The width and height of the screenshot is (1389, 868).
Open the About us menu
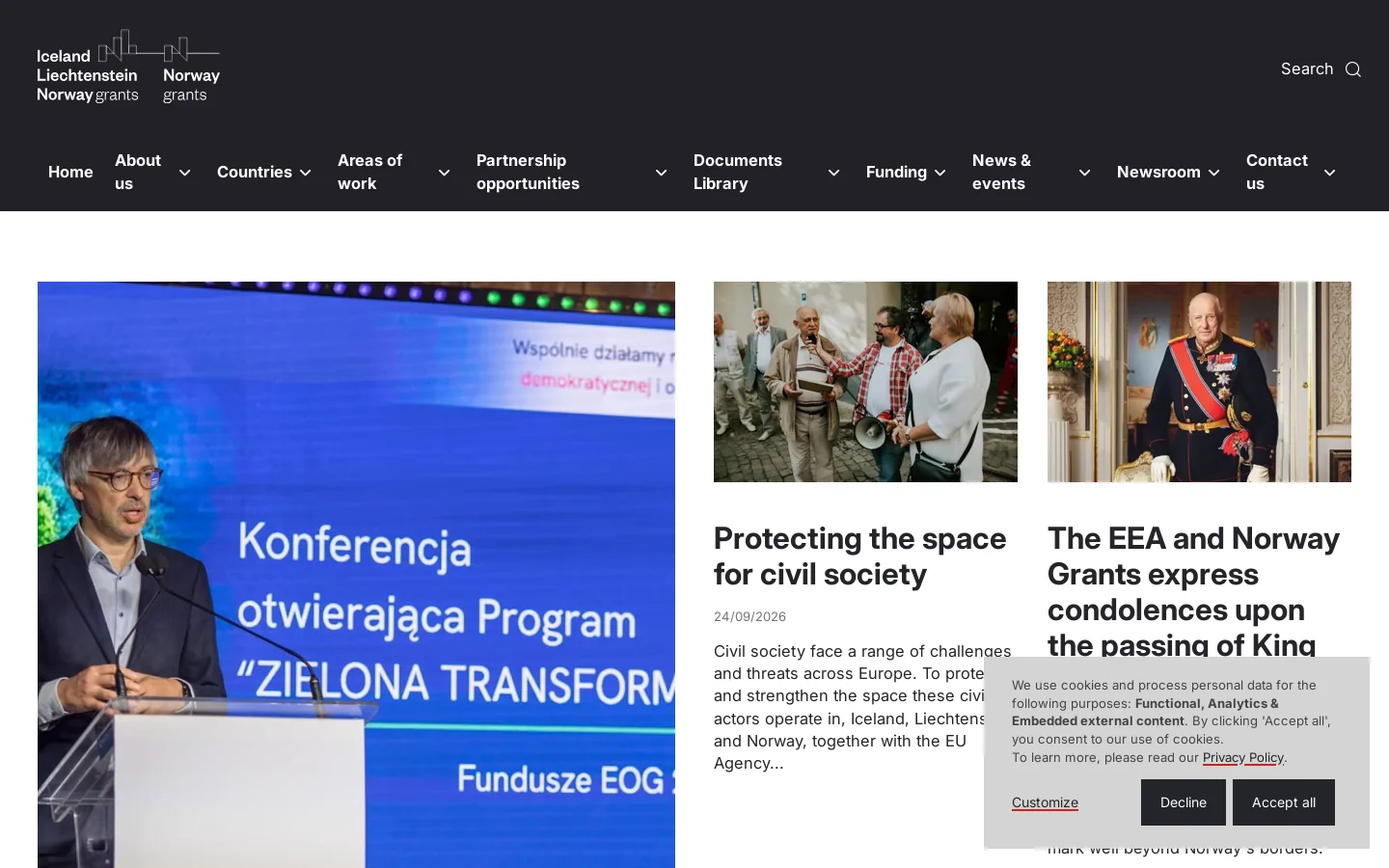coord(138,172)
